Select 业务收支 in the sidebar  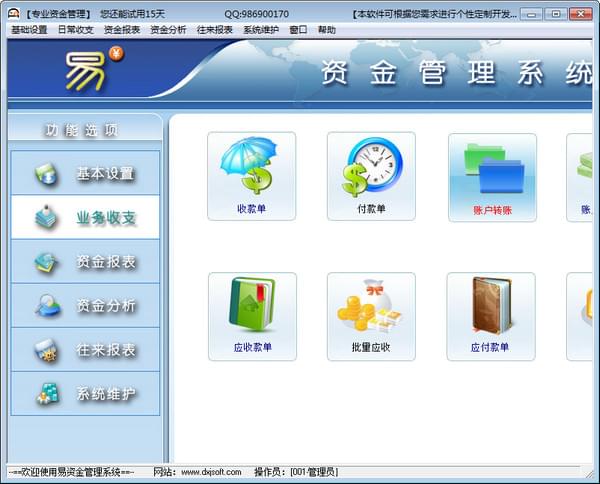tap(85, 217)
